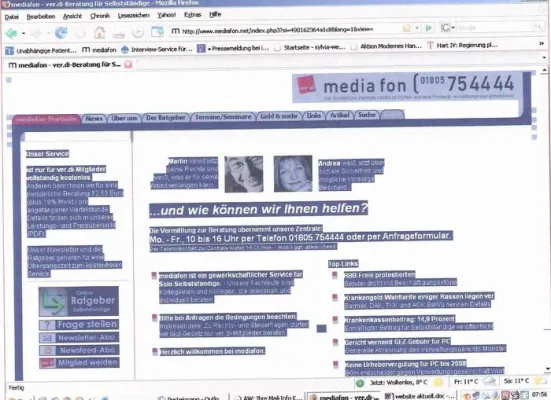Screen dimensions: 551x400
Task: Open the Über uns nav tab
Action: tap(124, 118)
